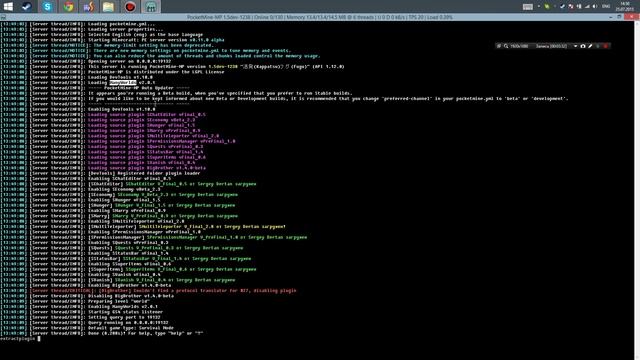640x360 pixels.
Task: Open the green NVIDIA tray icon
Action: coord(547,7)
